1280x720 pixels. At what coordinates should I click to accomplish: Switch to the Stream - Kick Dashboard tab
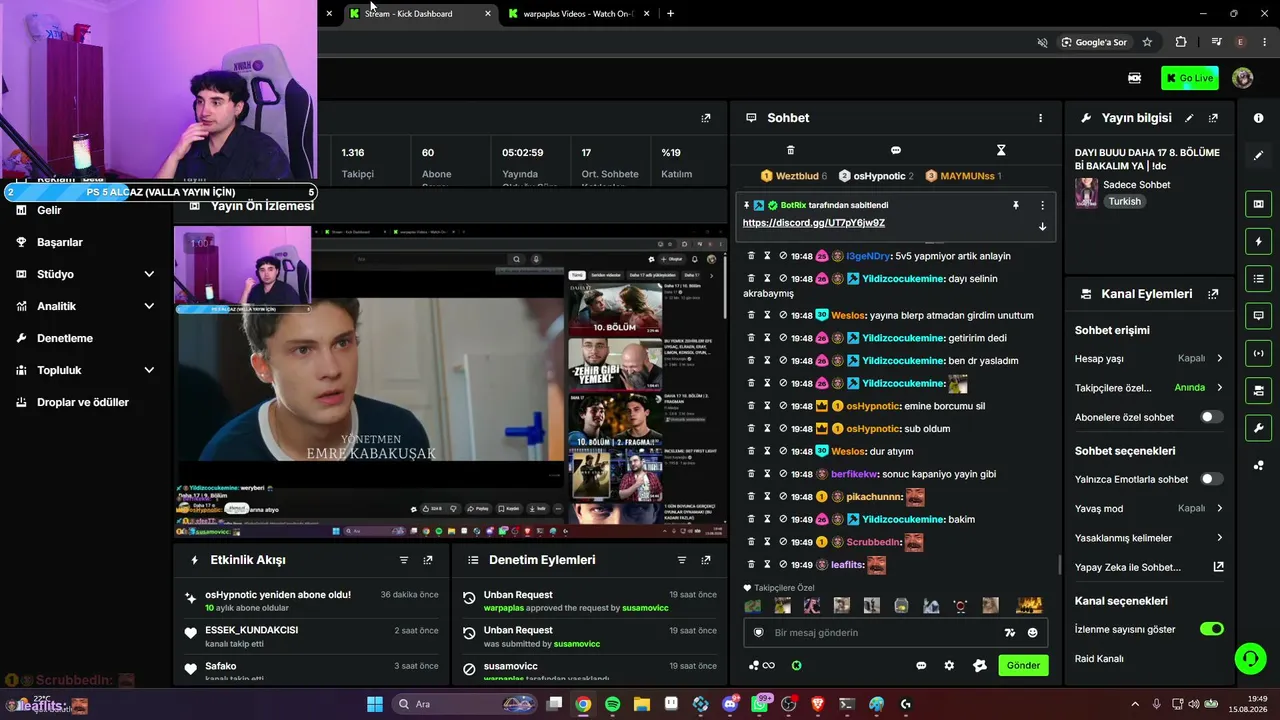(419, 14)
